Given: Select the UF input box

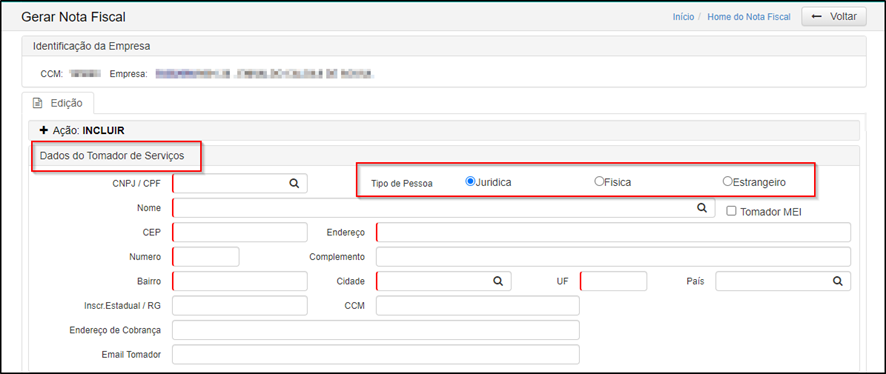Looking at the screenshot, I should click(613, 281).
